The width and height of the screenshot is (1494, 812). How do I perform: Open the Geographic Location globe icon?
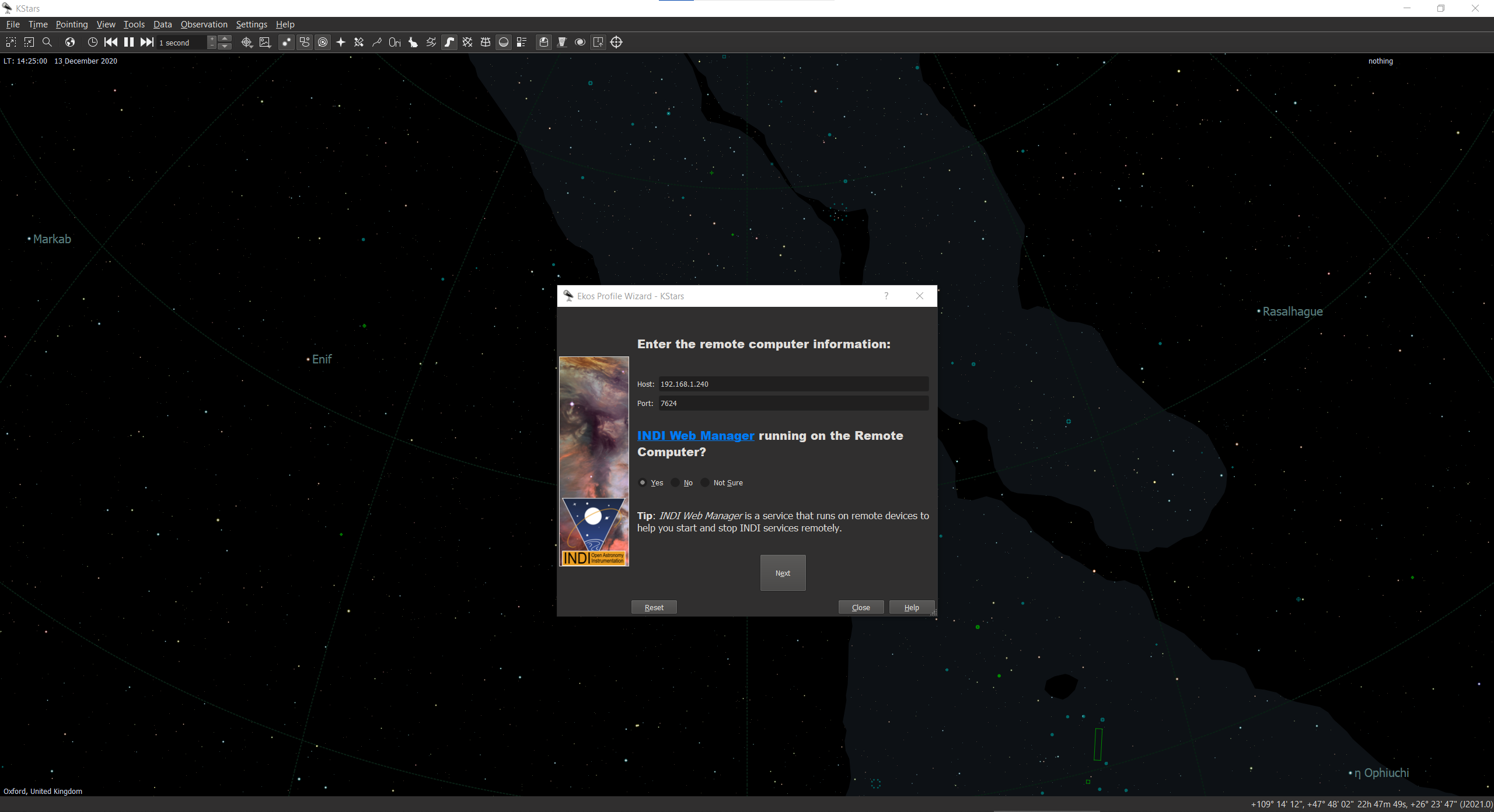70,42
